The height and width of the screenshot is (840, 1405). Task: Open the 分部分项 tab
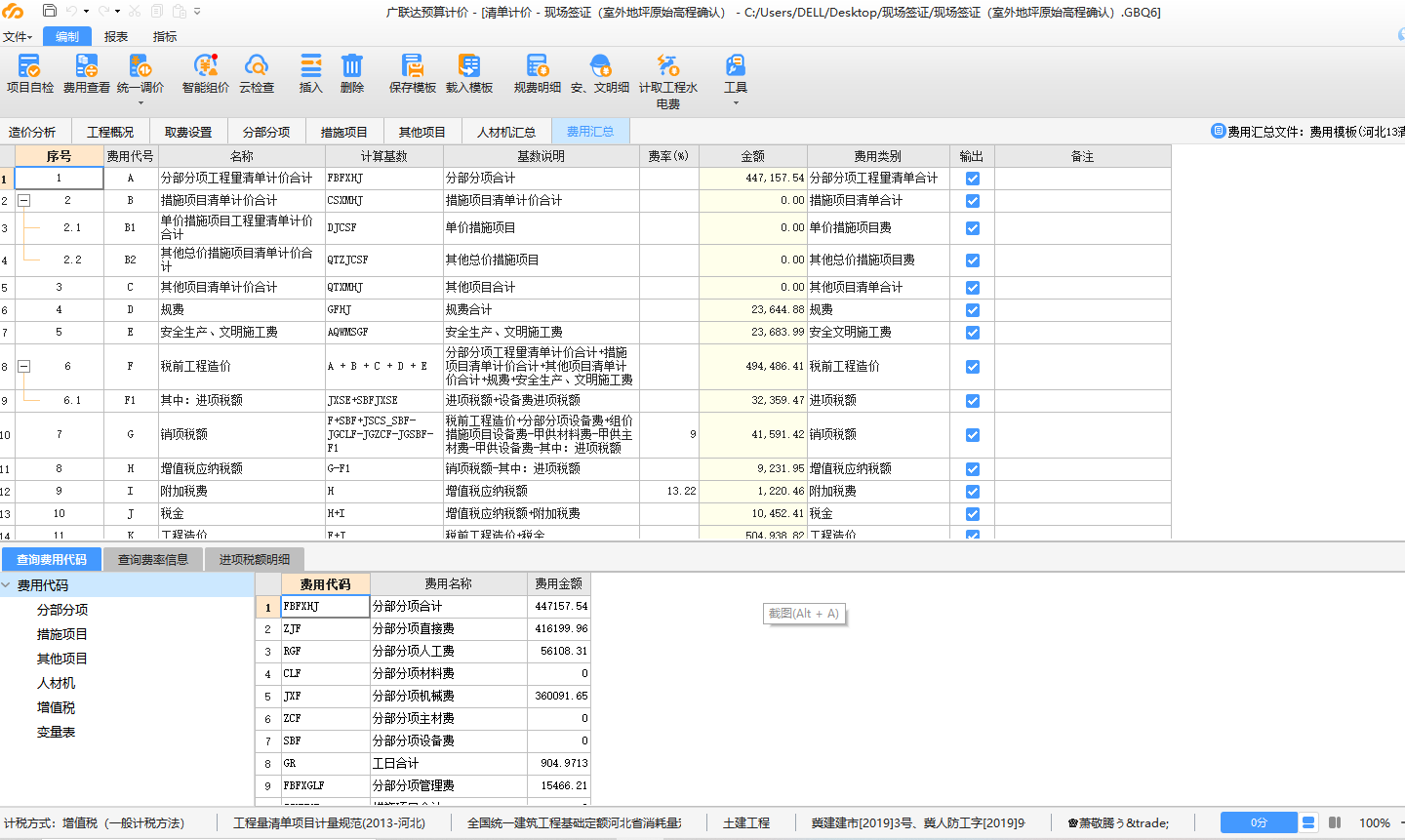(266, 132)
